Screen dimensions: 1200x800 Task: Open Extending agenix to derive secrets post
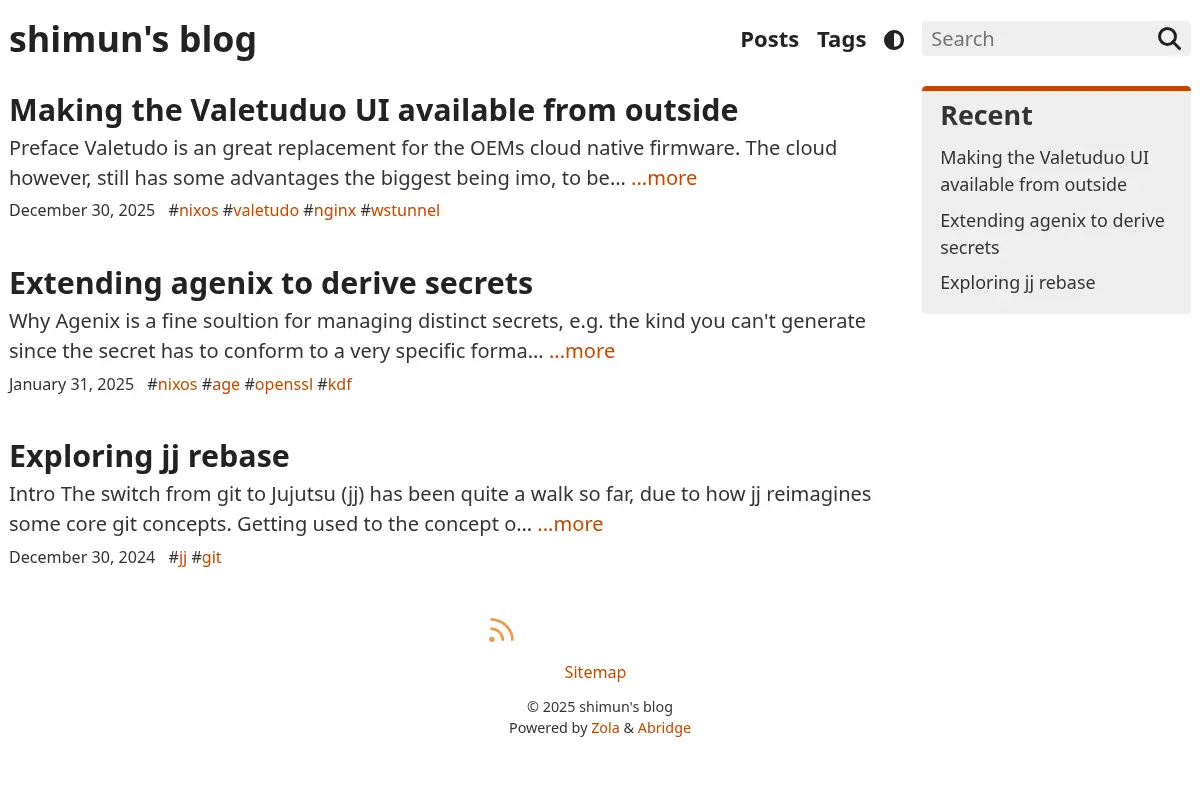coord(271,283)
